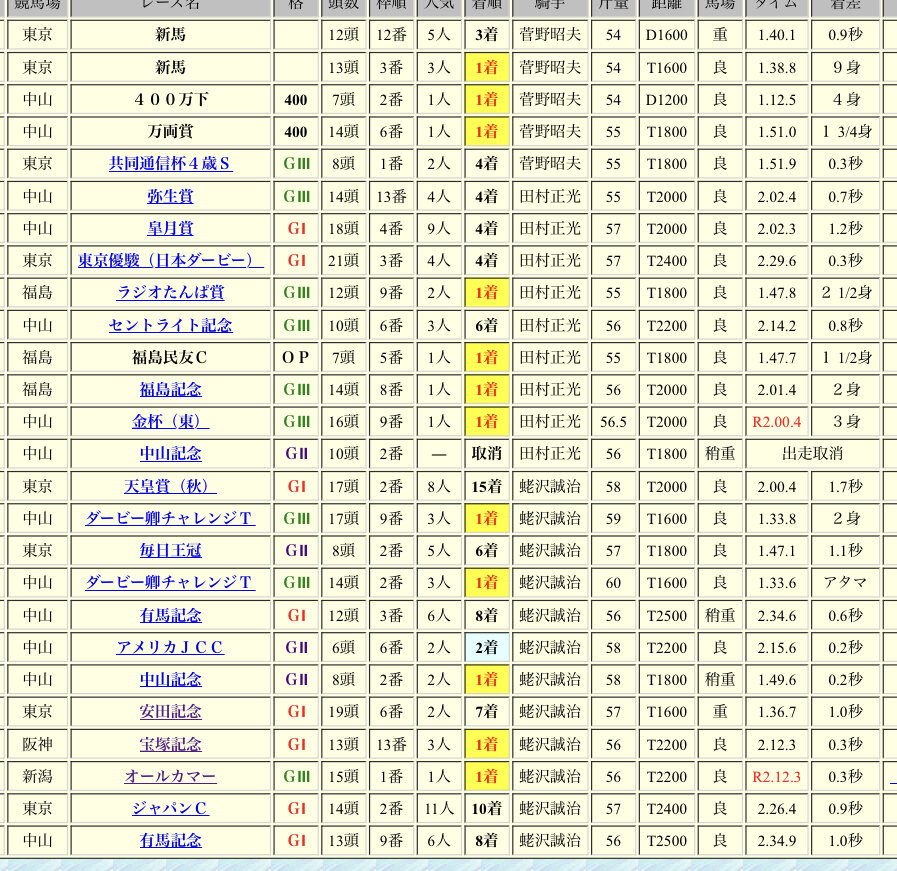
Task: Click the time 2.26.4
Action: coord(776,809)
